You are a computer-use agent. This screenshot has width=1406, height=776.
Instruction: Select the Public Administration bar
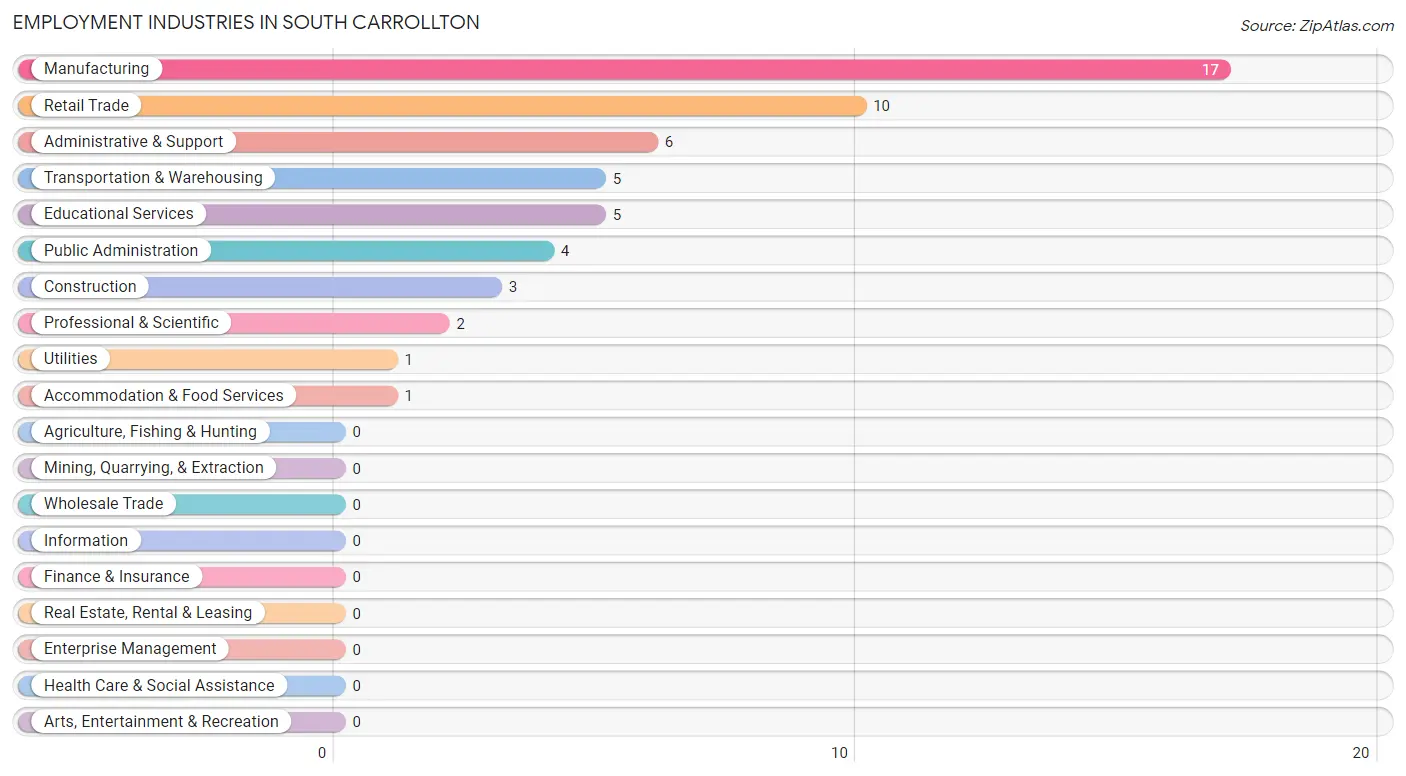point(286,250)
